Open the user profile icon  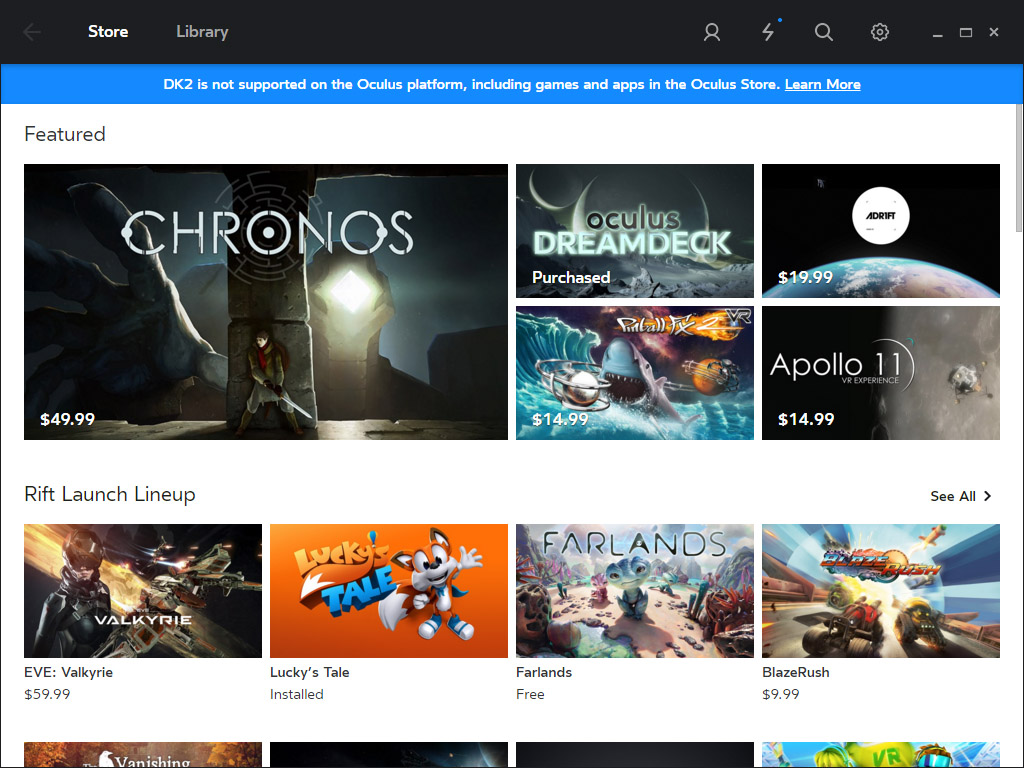click(712, 32)
